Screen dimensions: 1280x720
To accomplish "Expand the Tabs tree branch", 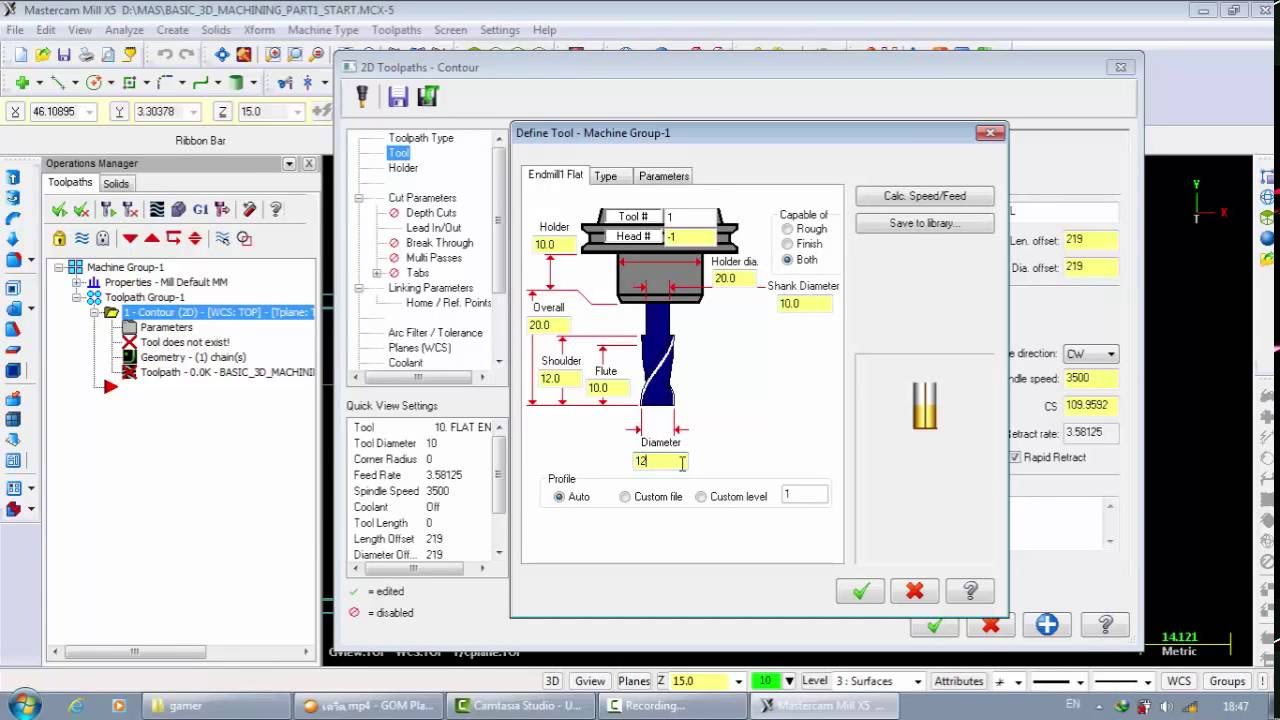I will 376,273.
